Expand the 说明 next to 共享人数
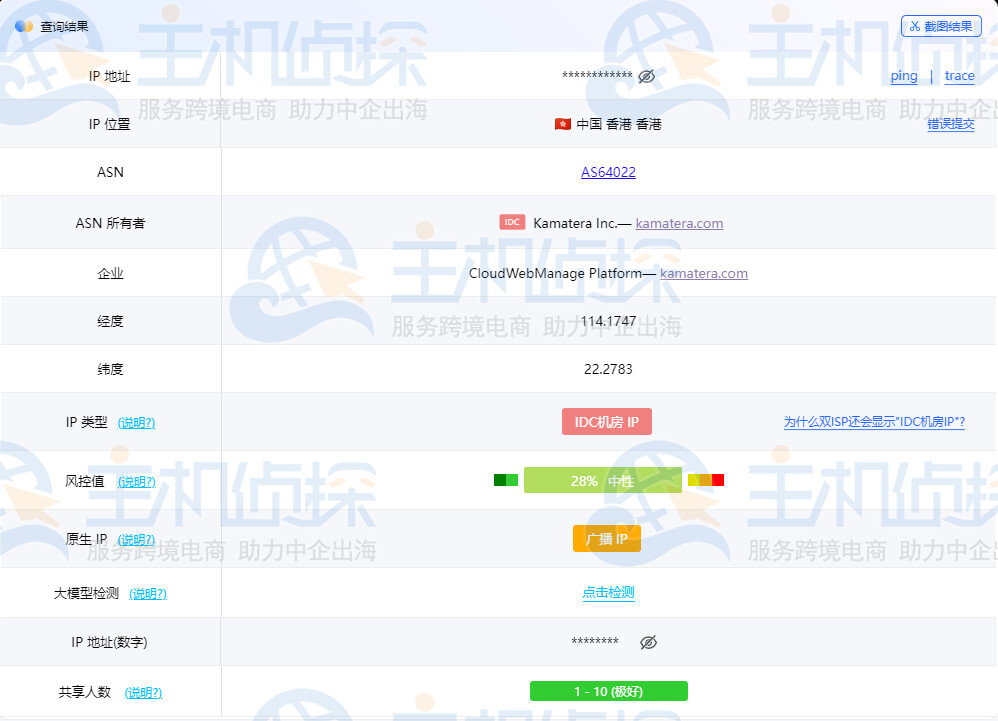 pyautogui.click(x=142, y=692)
